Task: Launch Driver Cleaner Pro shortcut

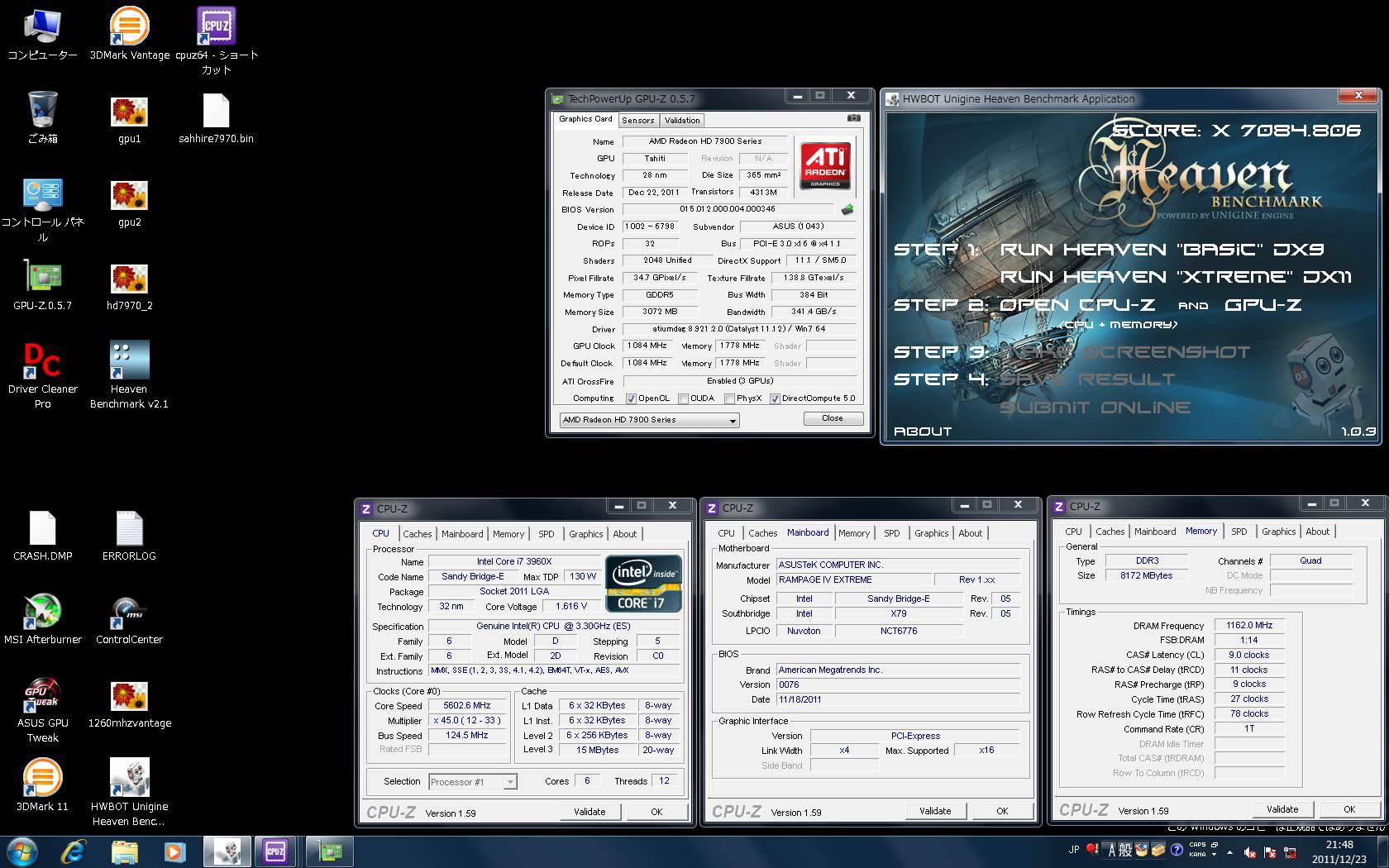Action: pos(42,376)
